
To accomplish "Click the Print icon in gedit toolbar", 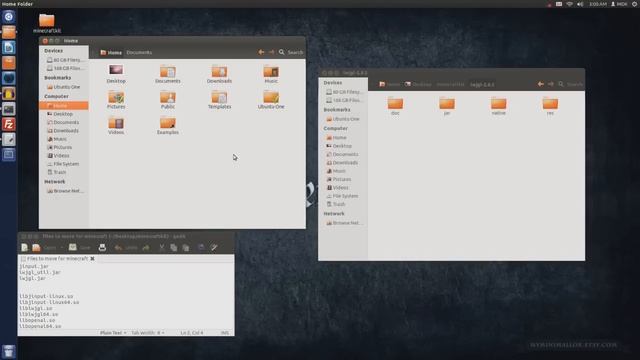I will [x=102, y=247].
